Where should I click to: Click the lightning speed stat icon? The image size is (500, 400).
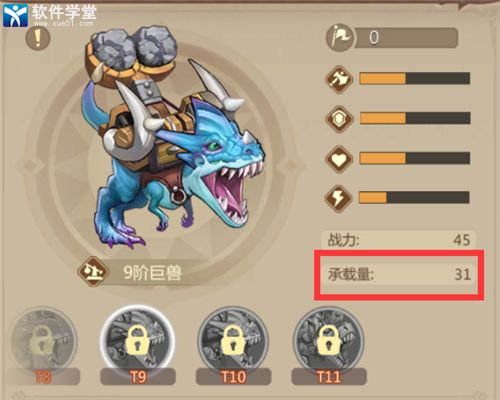(x=339, y=198)
